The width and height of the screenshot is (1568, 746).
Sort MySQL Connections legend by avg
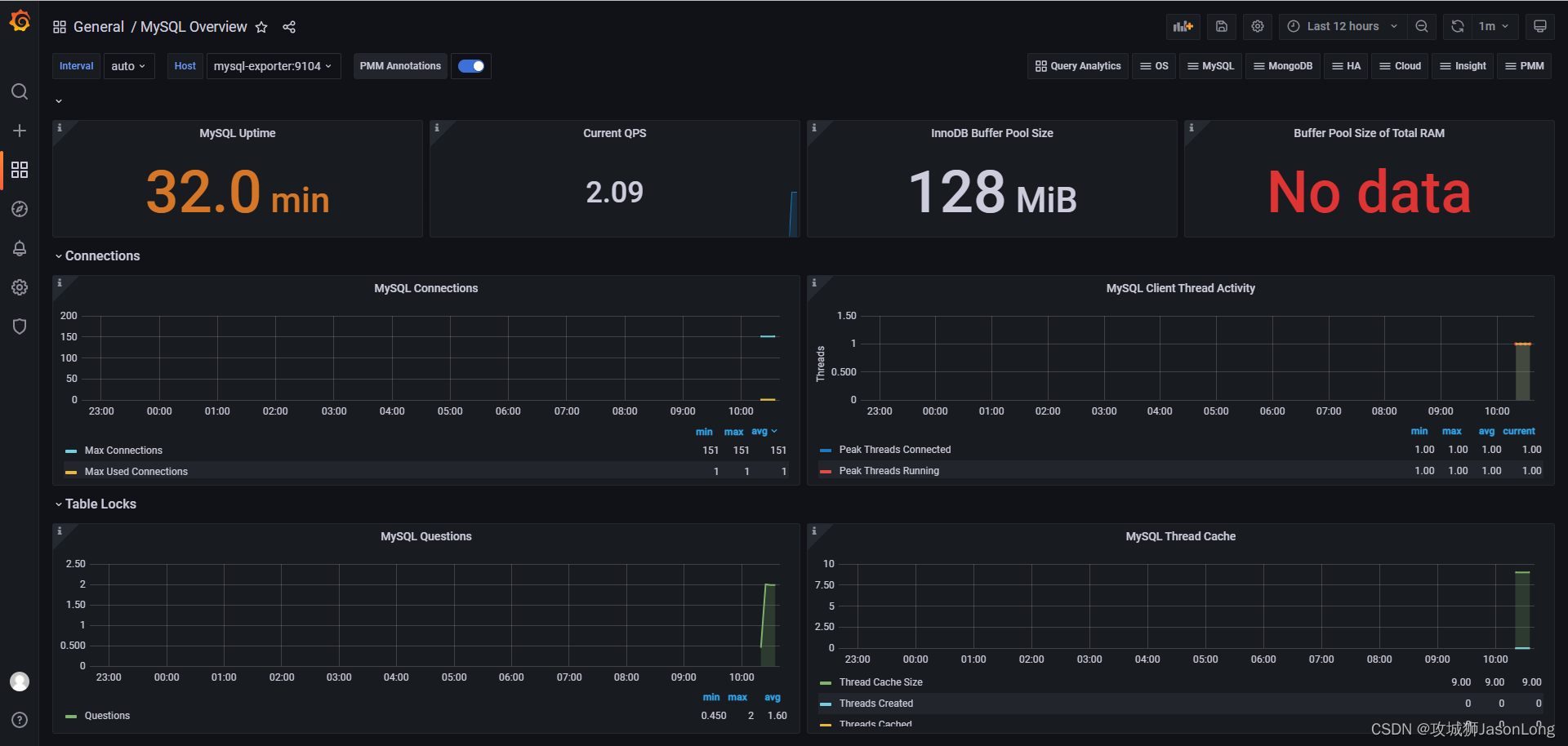click(764, 432)
